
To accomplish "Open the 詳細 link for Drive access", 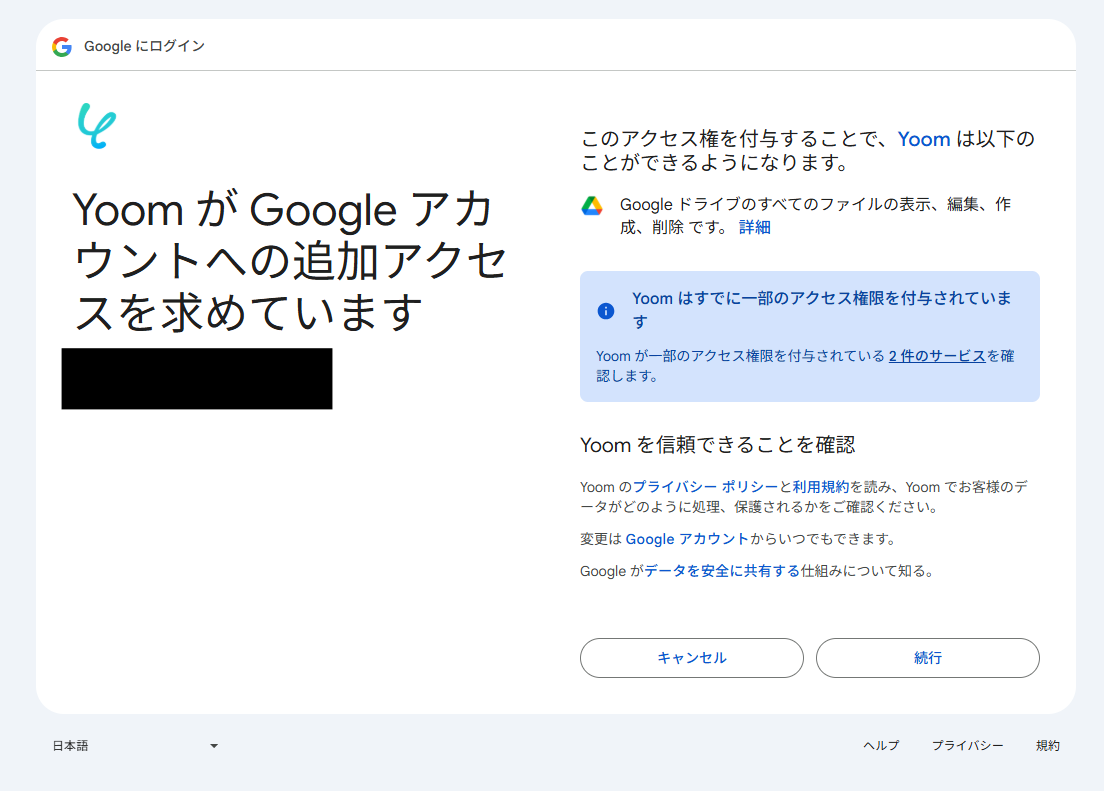I will pyautogui.click(x=755, y=227).
